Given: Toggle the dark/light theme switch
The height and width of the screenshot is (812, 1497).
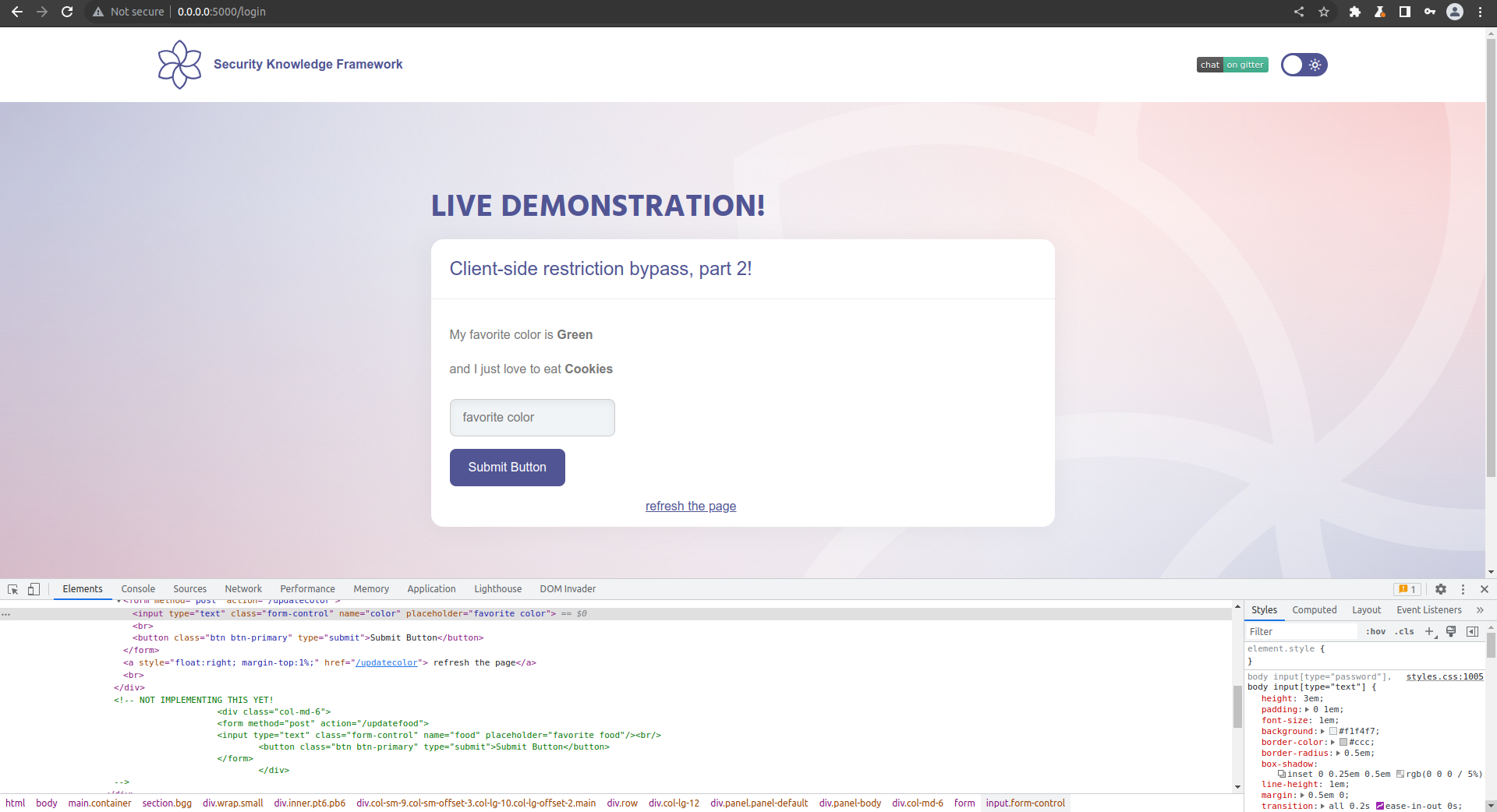Looking at the screenshot, I should pyautogui.click(x=1304, y=65).
